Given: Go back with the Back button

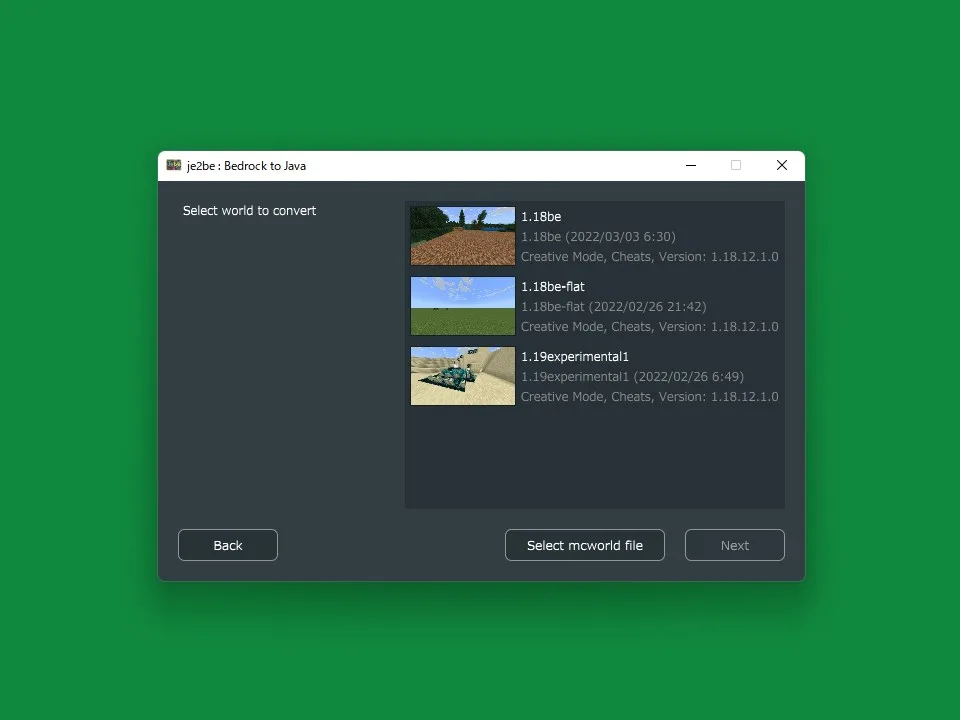Looking at the screenshot, I should tap(228, 545).
